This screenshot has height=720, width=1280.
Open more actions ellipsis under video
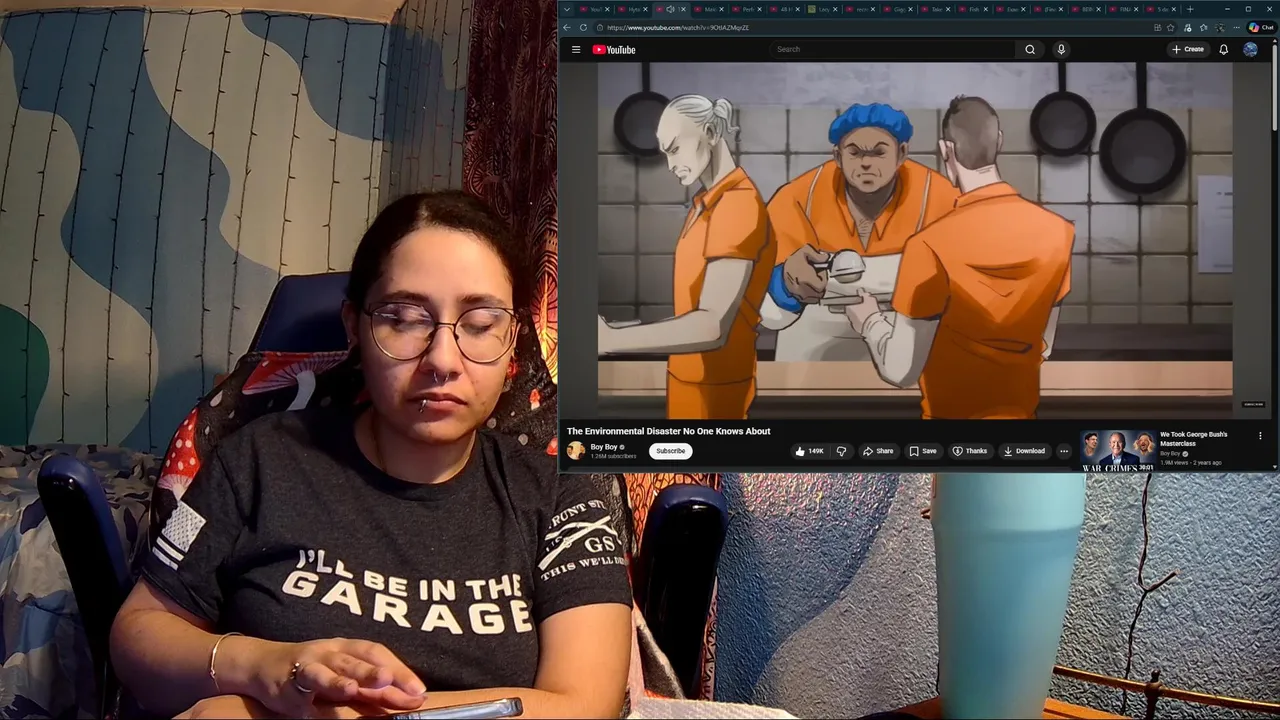[x=1064, y=451]
